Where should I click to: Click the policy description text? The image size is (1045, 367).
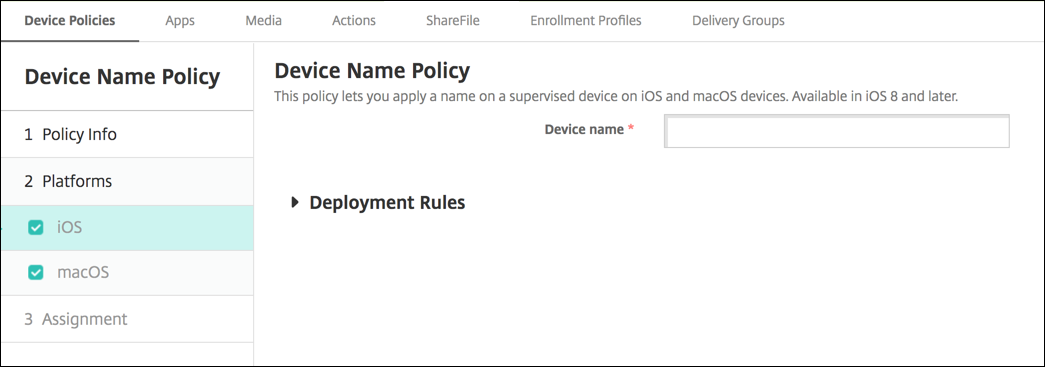tap(616, 96)
